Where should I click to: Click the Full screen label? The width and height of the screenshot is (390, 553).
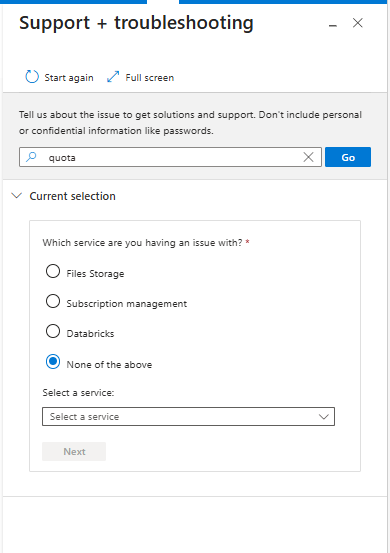[150, 78]
